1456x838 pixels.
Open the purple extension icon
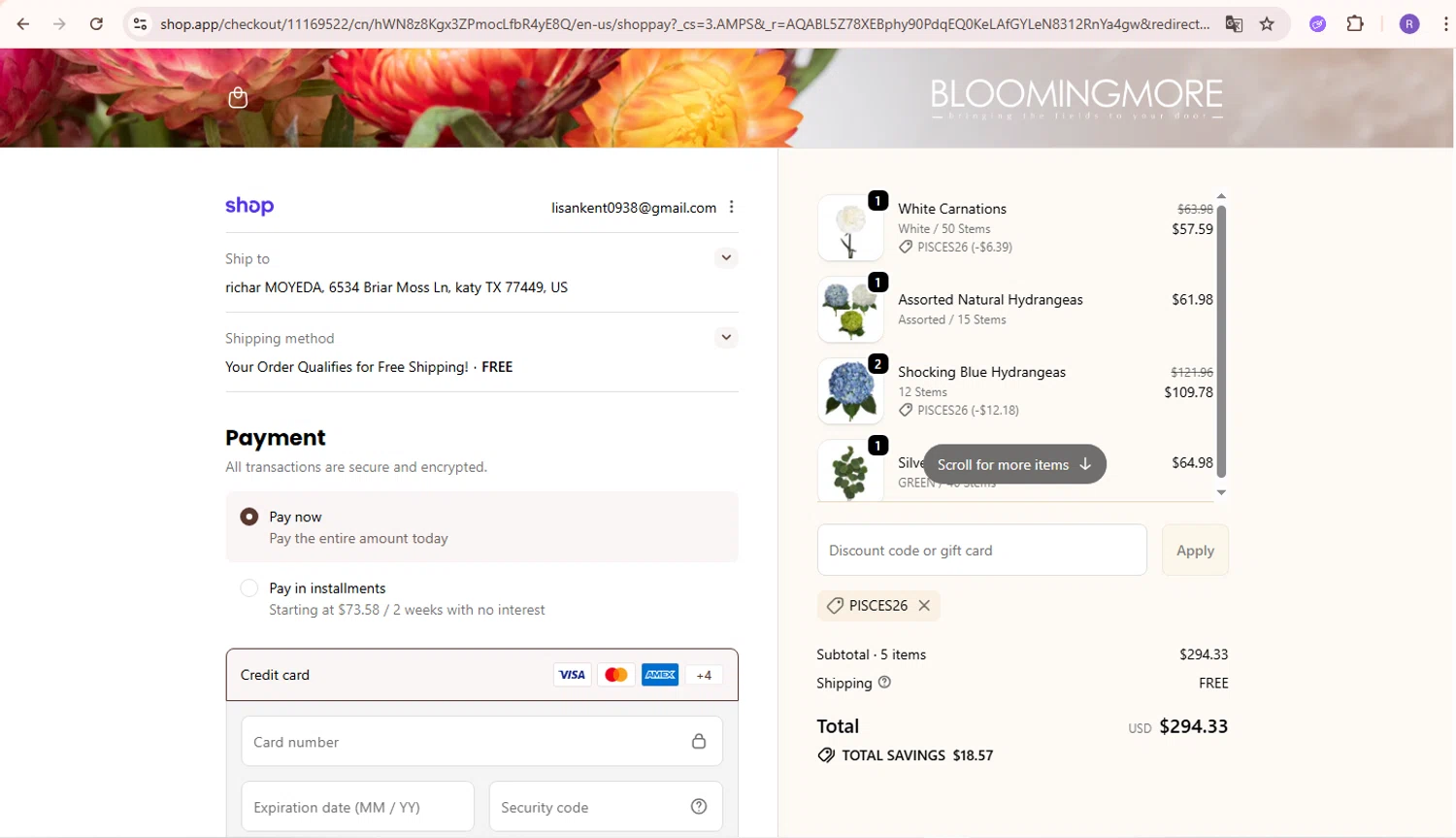click(1317, 24)
